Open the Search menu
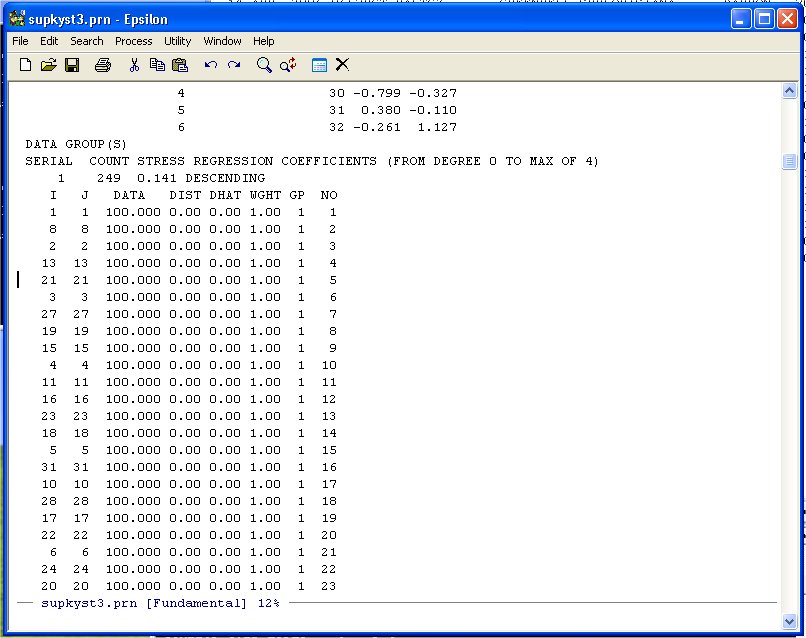 click(86, 41)
